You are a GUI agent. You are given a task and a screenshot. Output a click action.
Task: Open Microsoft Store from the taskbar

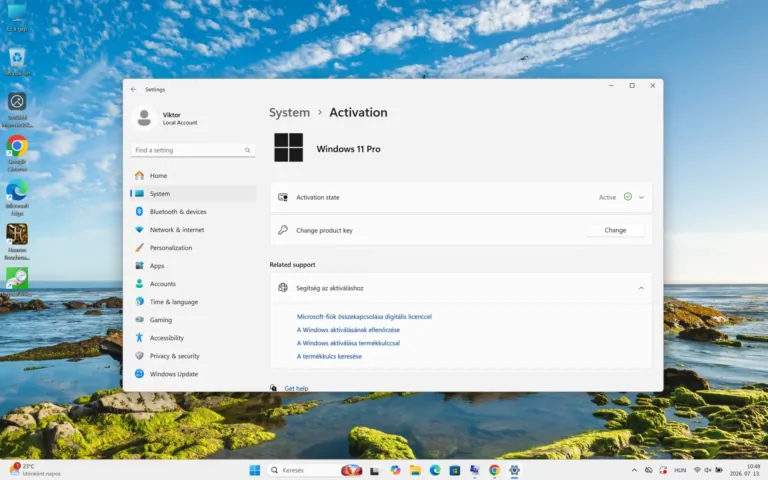tap(455, 470)
